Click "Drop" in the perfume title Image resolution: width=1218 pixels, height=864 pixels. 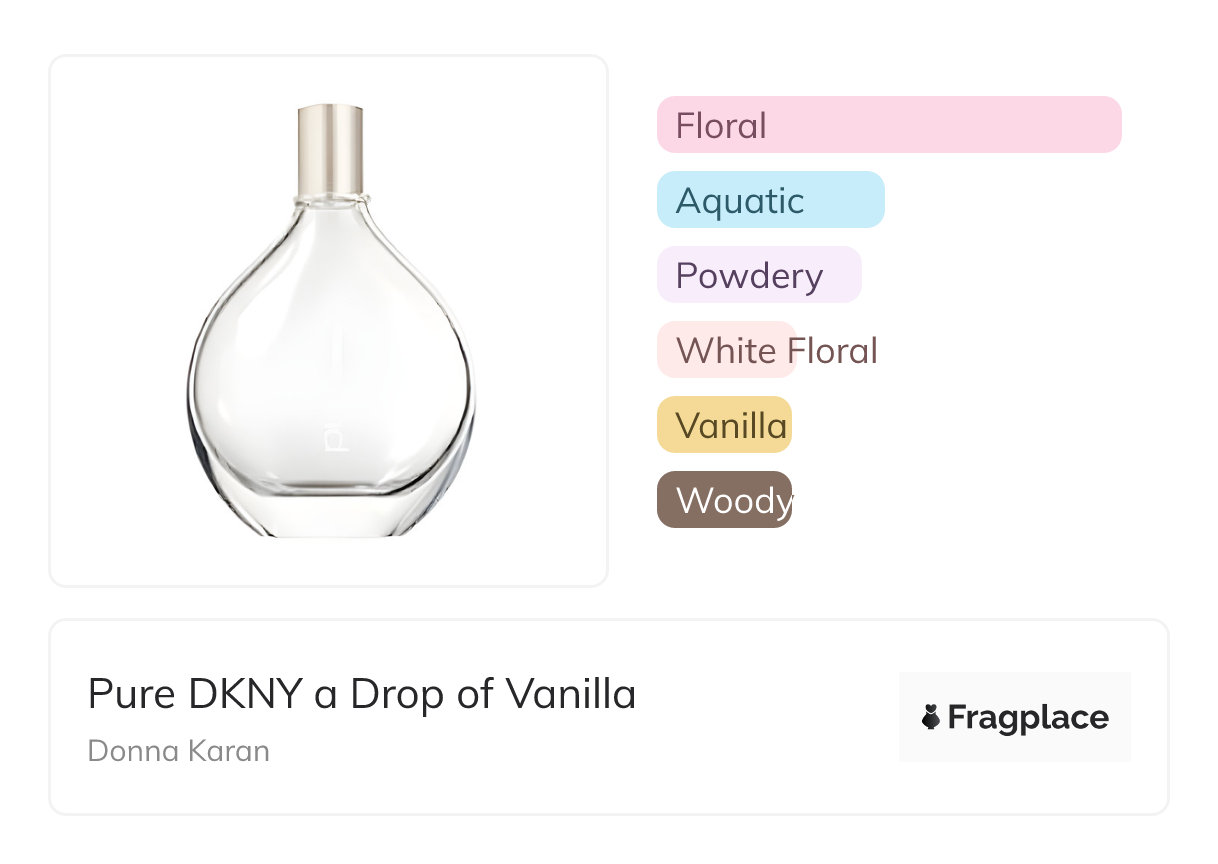pos(396,694)
